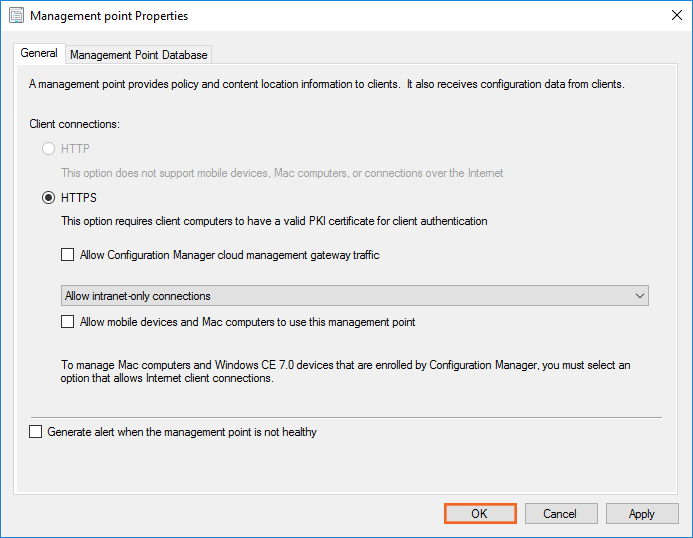
Task: Open the Management Point Database tab
Action: (138, 55)
